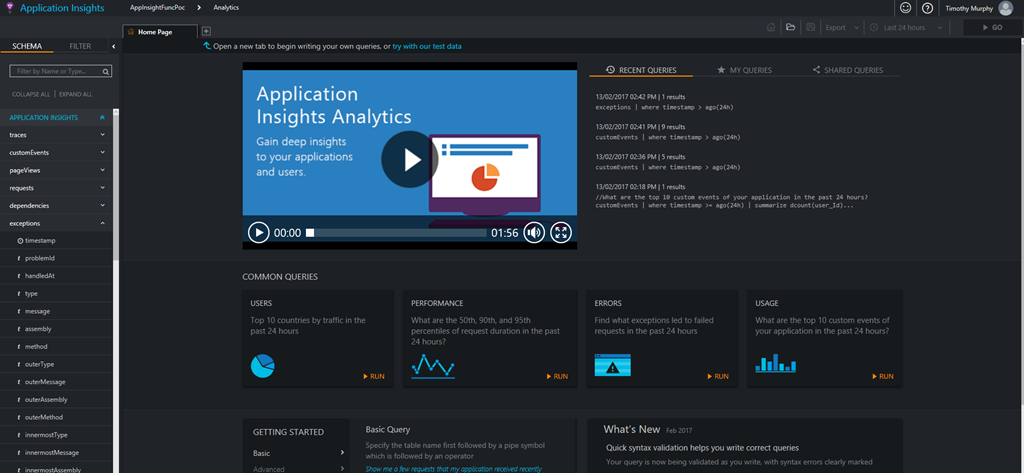
Task: Add a new query tab with plus icon
Action: [206, 32]
